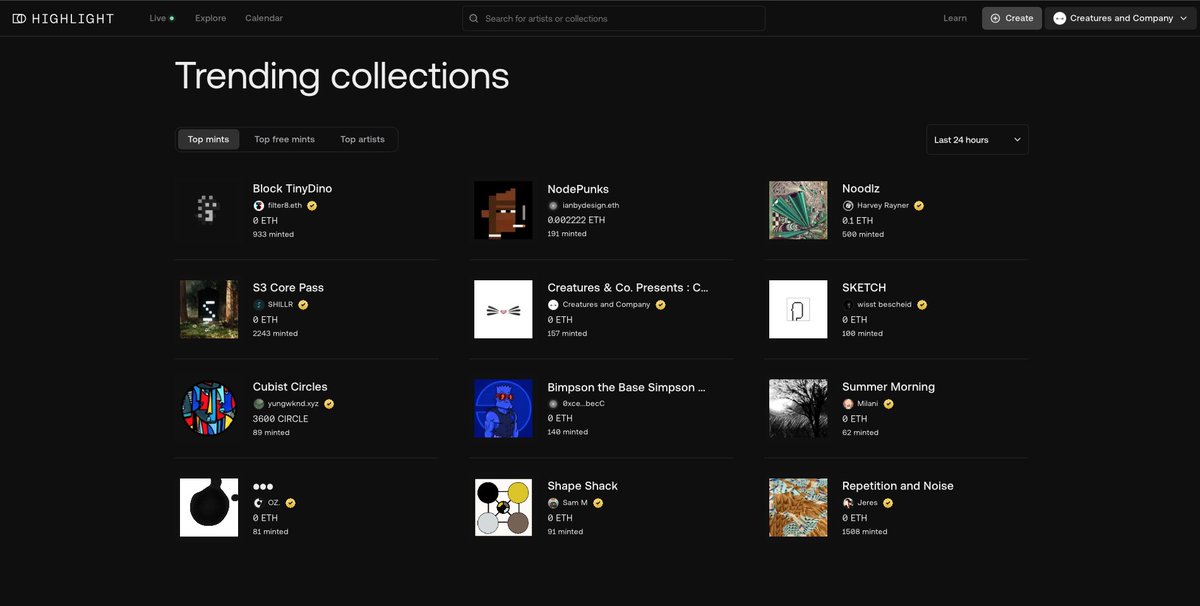The height and width of the screenshot is (606, 1200).
Task: Open the Summer Morning thumbnail
Action: pos(798,408)
